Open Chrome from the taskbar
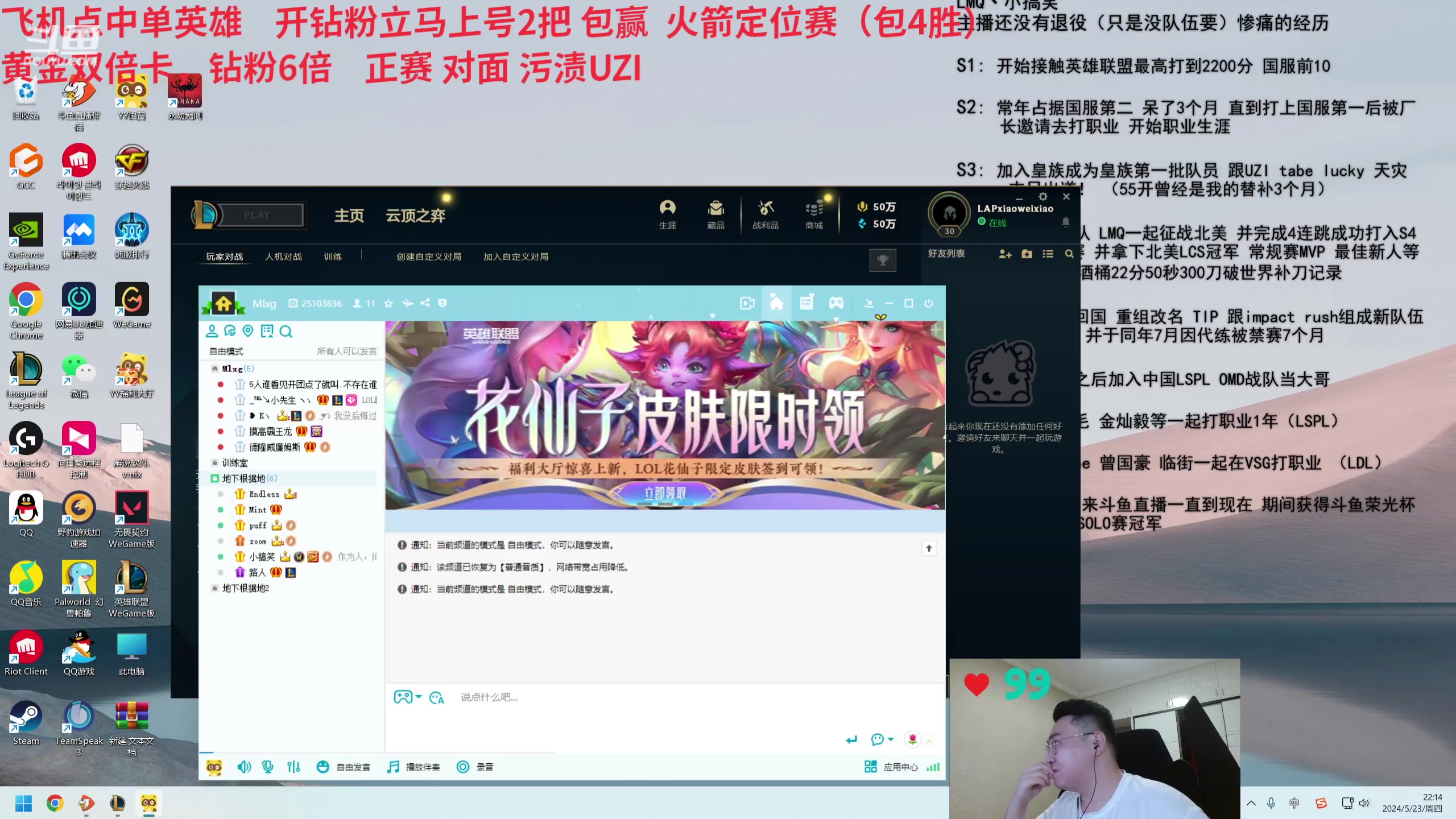Image resolution: width=1456 pixels, height=819 pixels. click(55, 803)
